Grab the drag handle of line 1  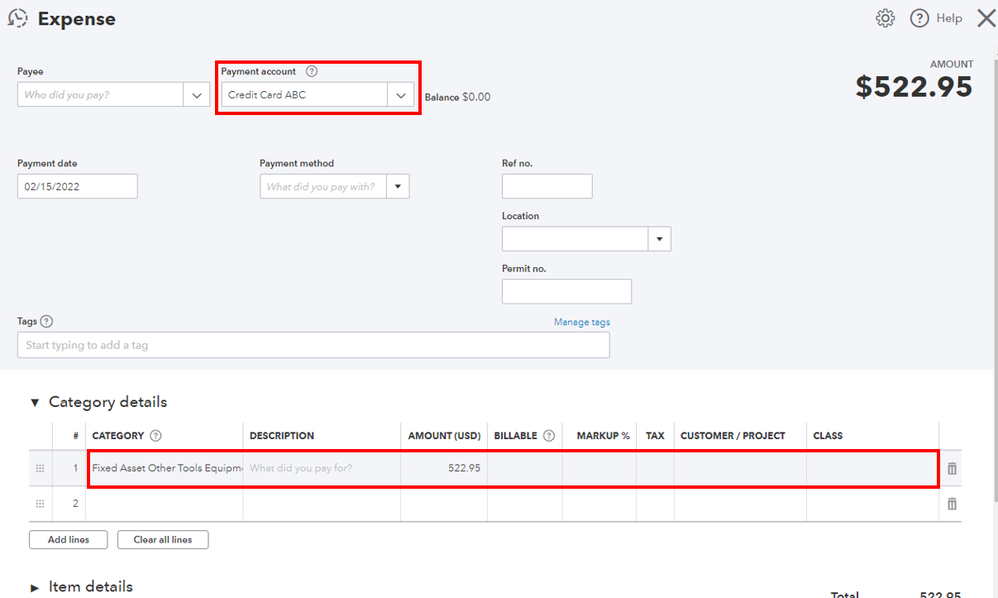[40, 468]
